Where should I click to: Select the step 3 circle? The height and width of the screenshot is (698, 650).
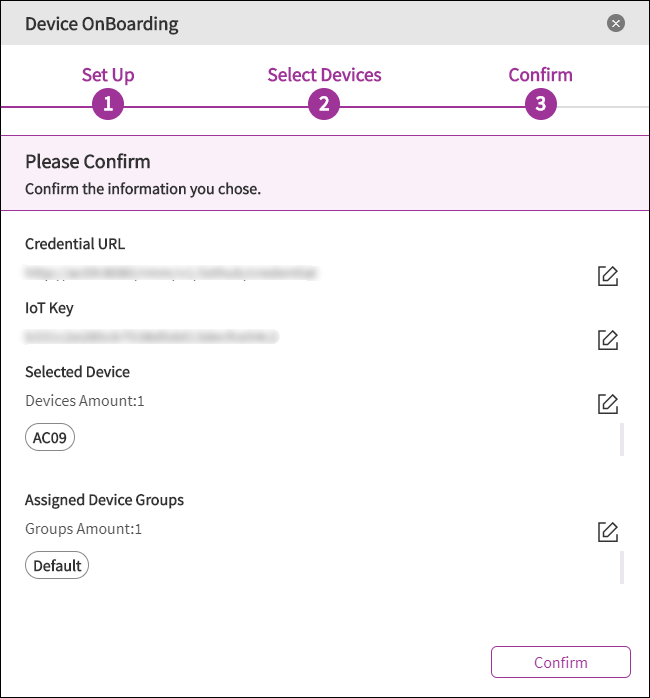541,104
